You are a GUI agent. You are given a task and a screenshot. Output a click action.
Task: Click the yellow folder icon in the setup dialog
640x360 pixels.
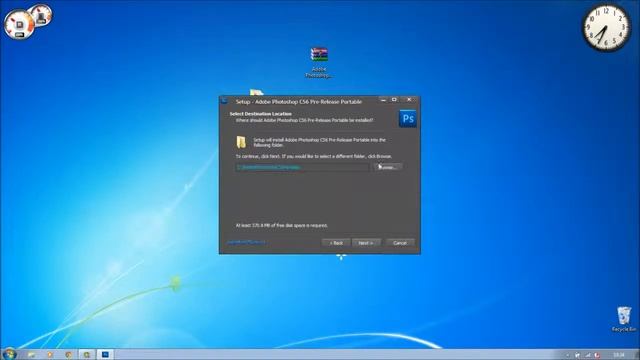click(x=241, y=142)
